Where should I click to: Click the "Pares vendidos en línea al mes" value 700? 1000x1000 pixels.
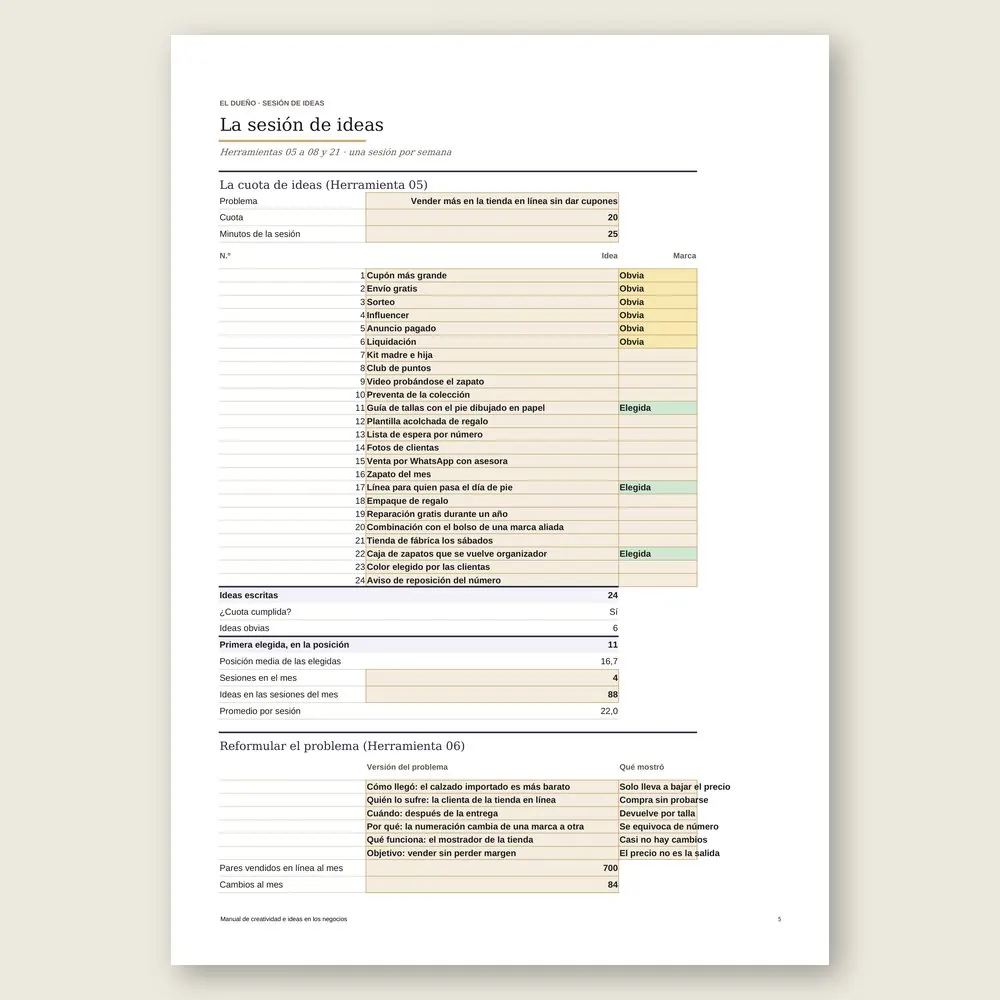[492, 868]
